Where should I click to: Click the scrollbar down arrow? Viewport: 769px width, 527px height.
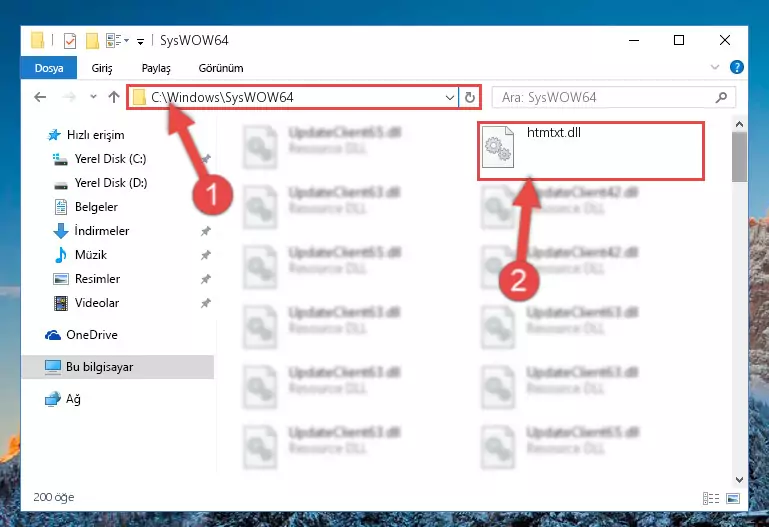point(739,479)
